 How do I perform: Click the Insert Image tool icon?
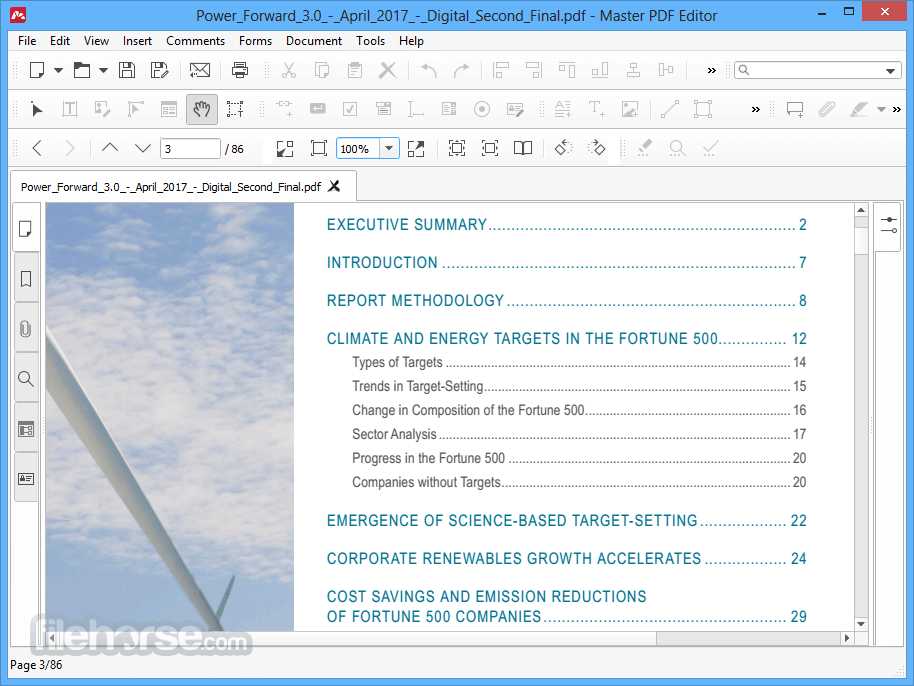click(x=630, y=109)
